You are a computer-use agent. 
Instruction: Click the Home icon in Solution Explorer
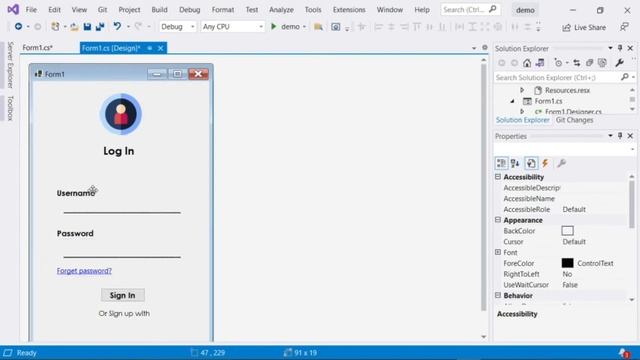(527, 63)
